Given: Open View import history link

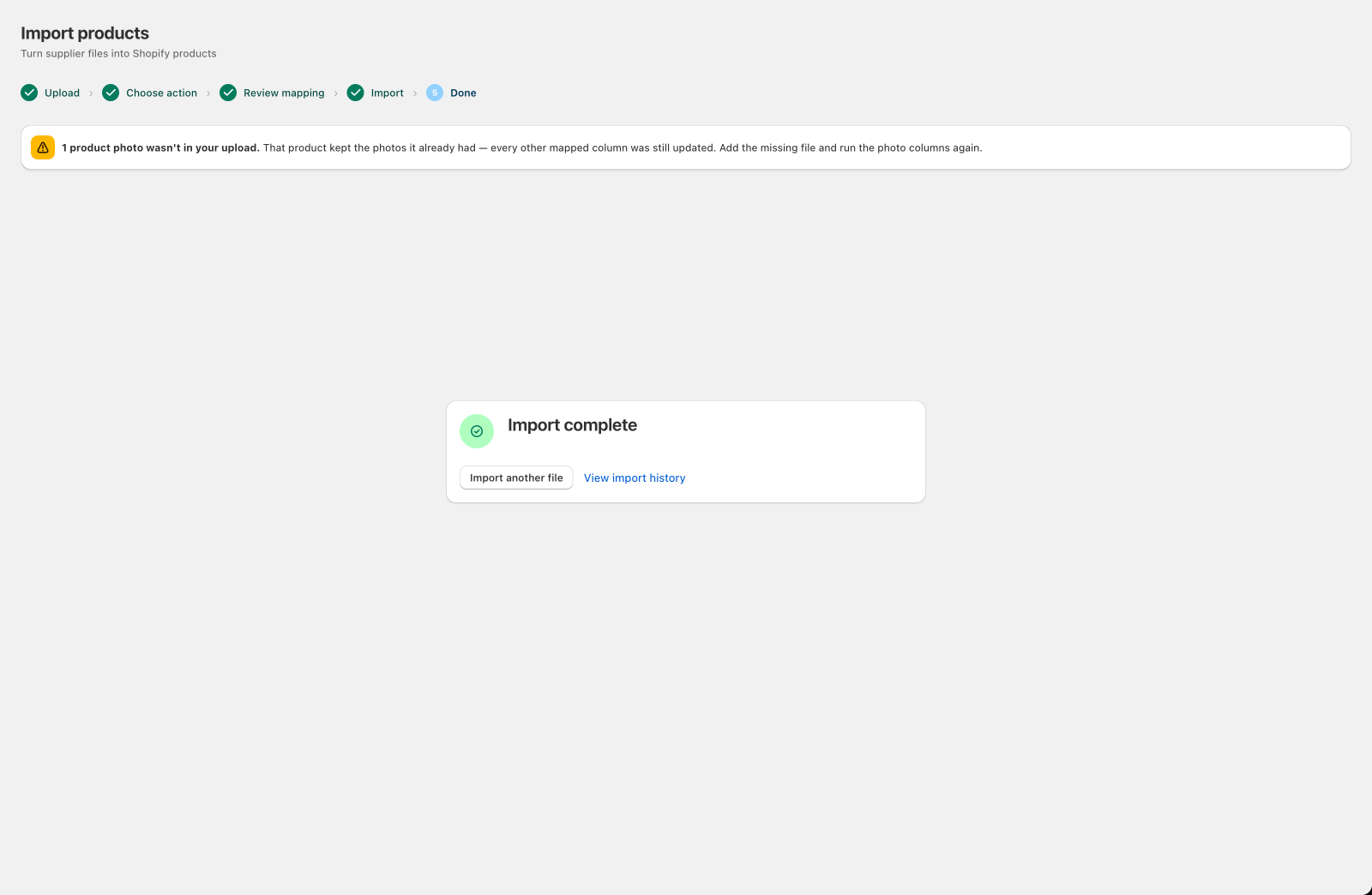Looking at the screenshot, I should [635, 478].
